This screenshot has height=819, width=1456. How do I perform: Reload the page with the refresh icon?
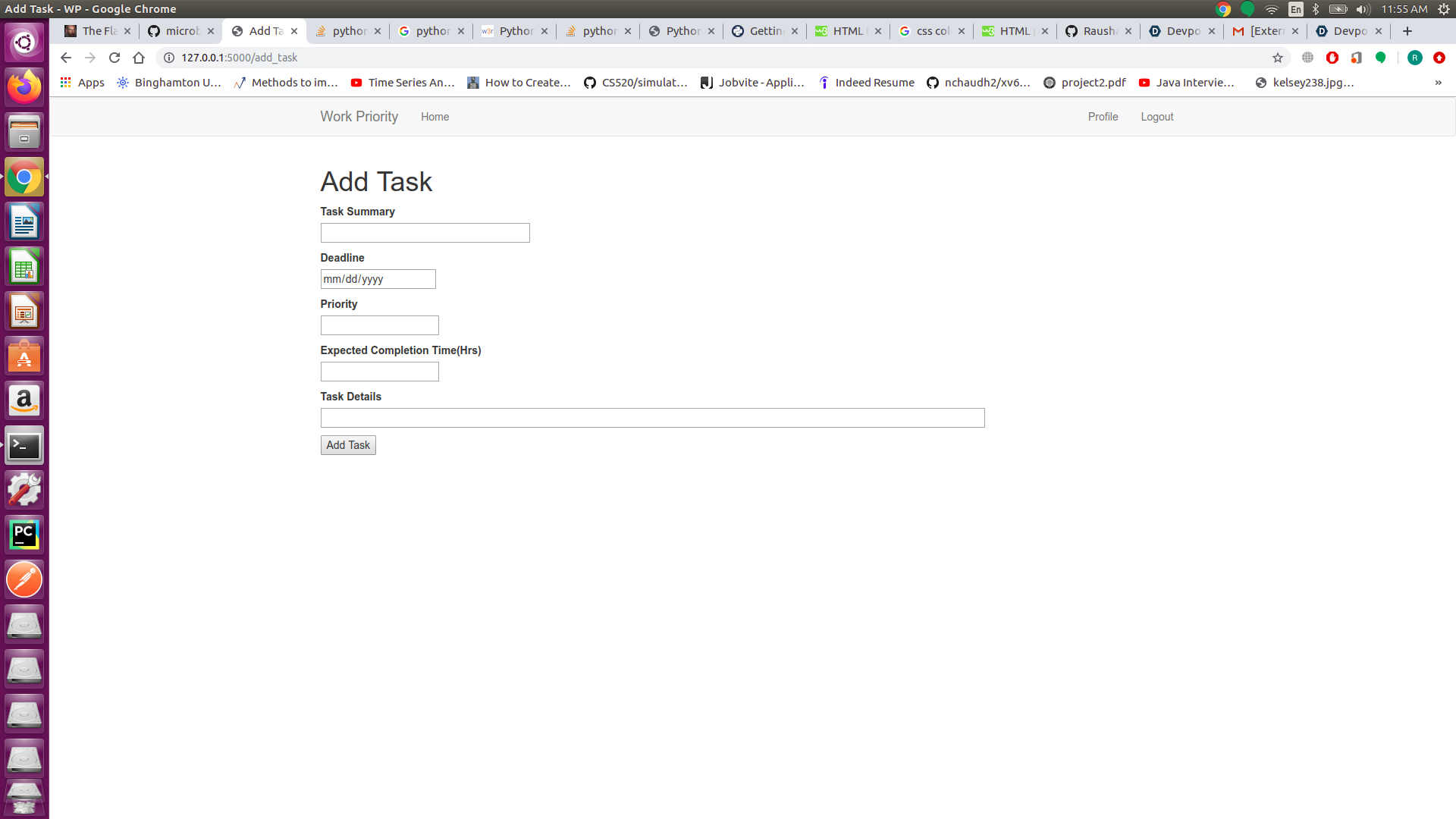[115, 58]
